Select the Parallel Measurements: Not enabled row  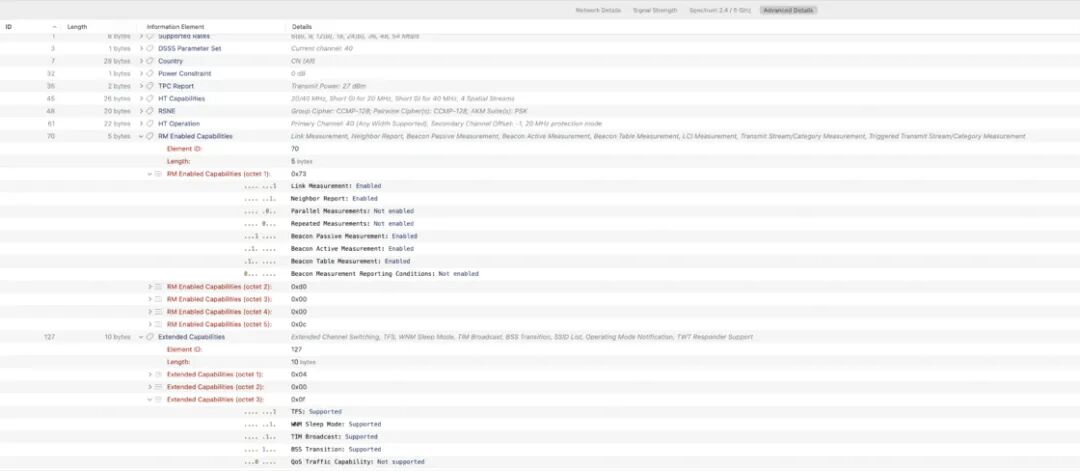pos(540,211)
